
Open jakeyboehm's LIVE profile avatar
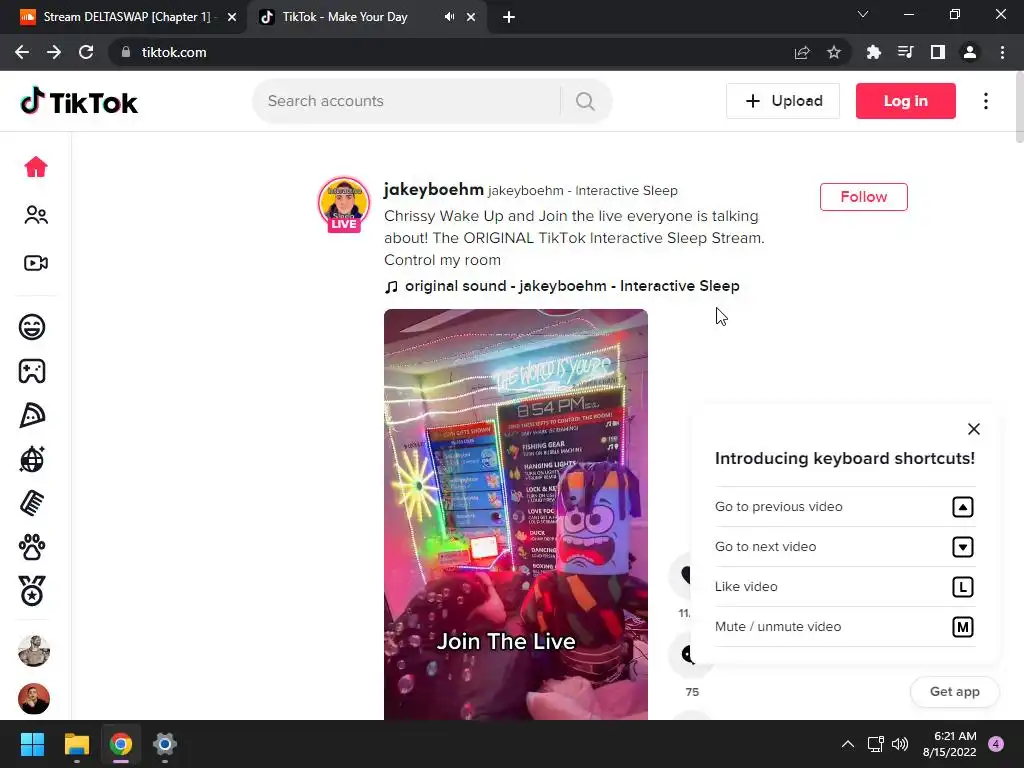[x=344, y=204]
